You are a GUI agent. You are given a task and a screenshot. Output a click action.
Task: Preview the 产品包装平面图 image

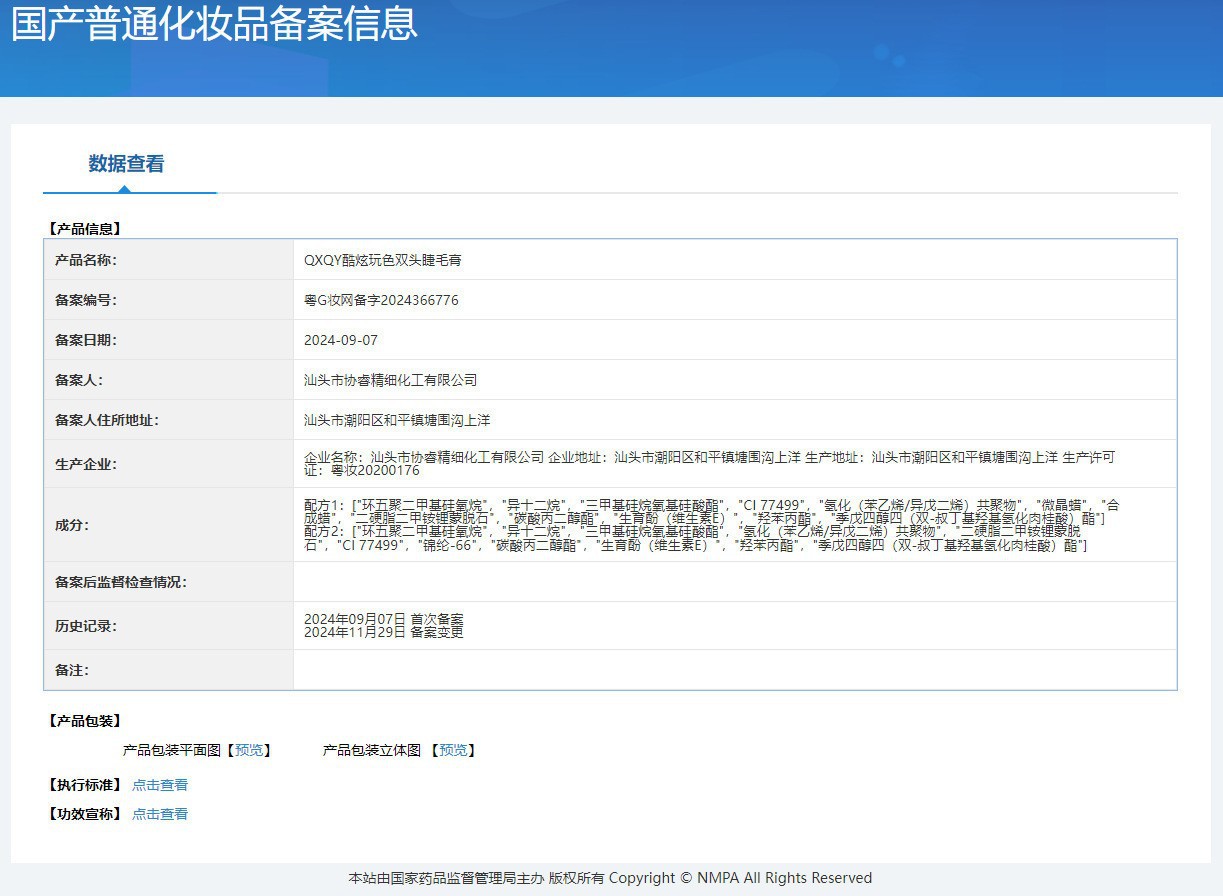coord(249,750)
